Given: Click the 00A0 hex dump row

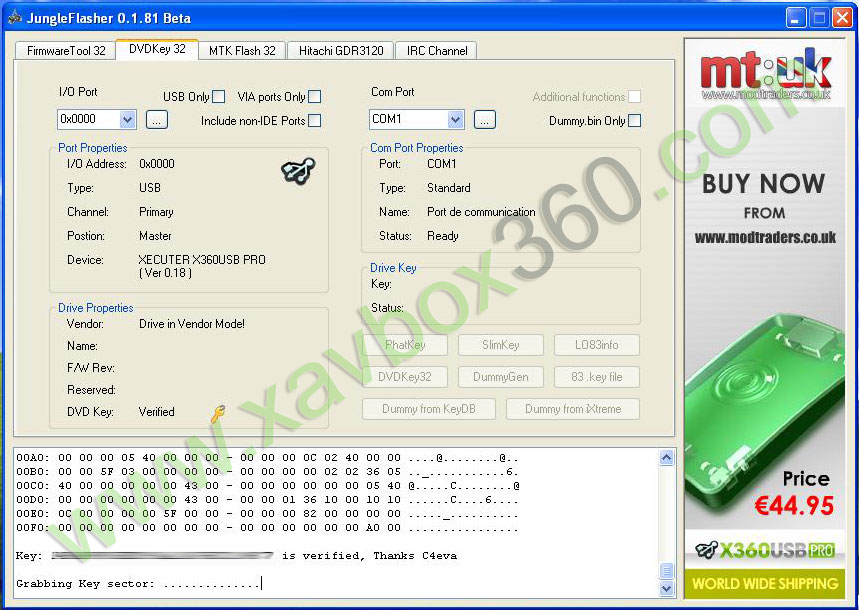Looking at the screenshot, I should pyautogui.click(x=267, y=458).
